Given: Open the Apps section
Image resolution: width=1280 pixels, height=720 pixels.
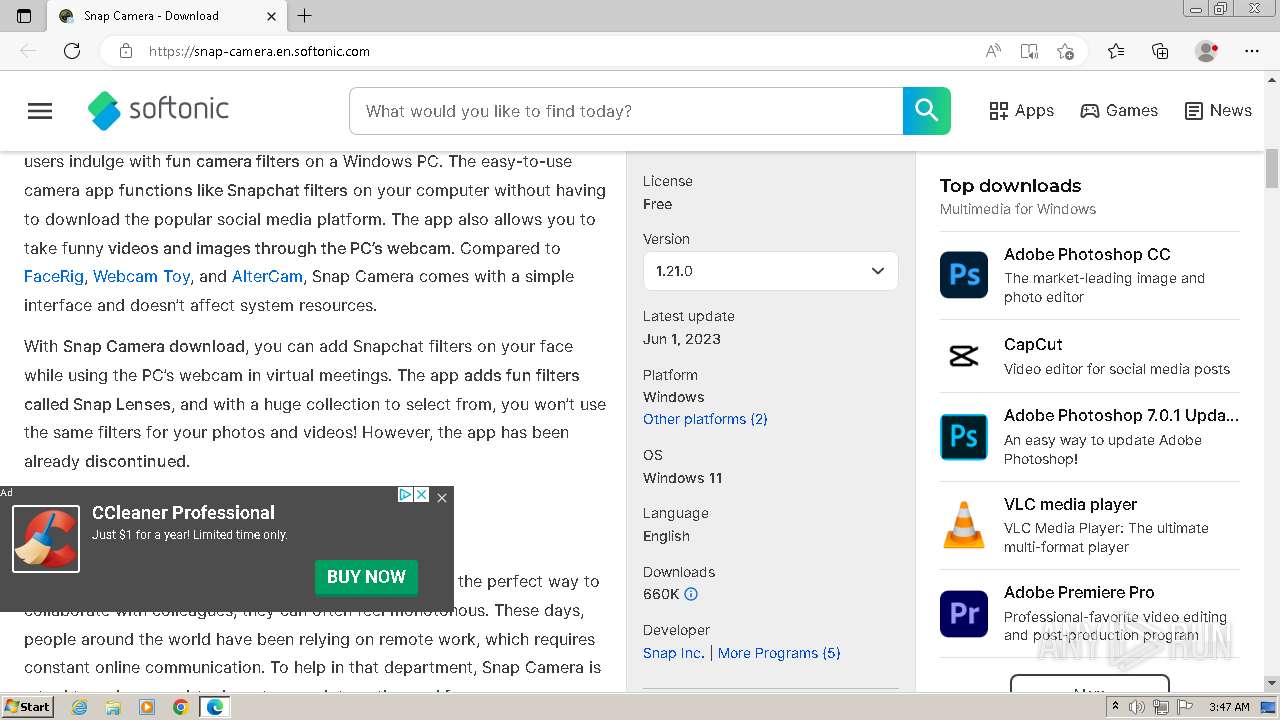Looking at the screenshot, I should tap(1021, 111).
